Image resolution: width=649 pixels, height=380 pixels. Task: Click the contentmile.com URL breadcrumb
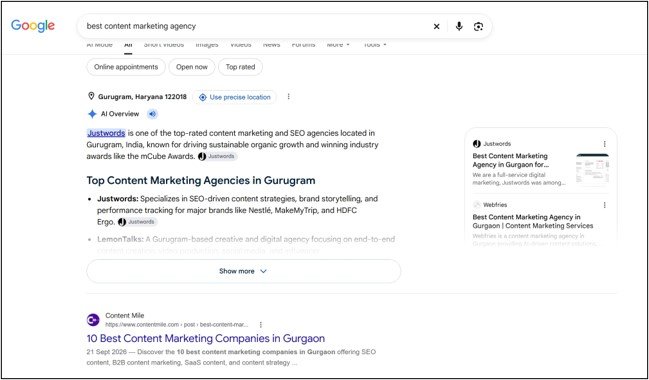(x=176, y=325)
